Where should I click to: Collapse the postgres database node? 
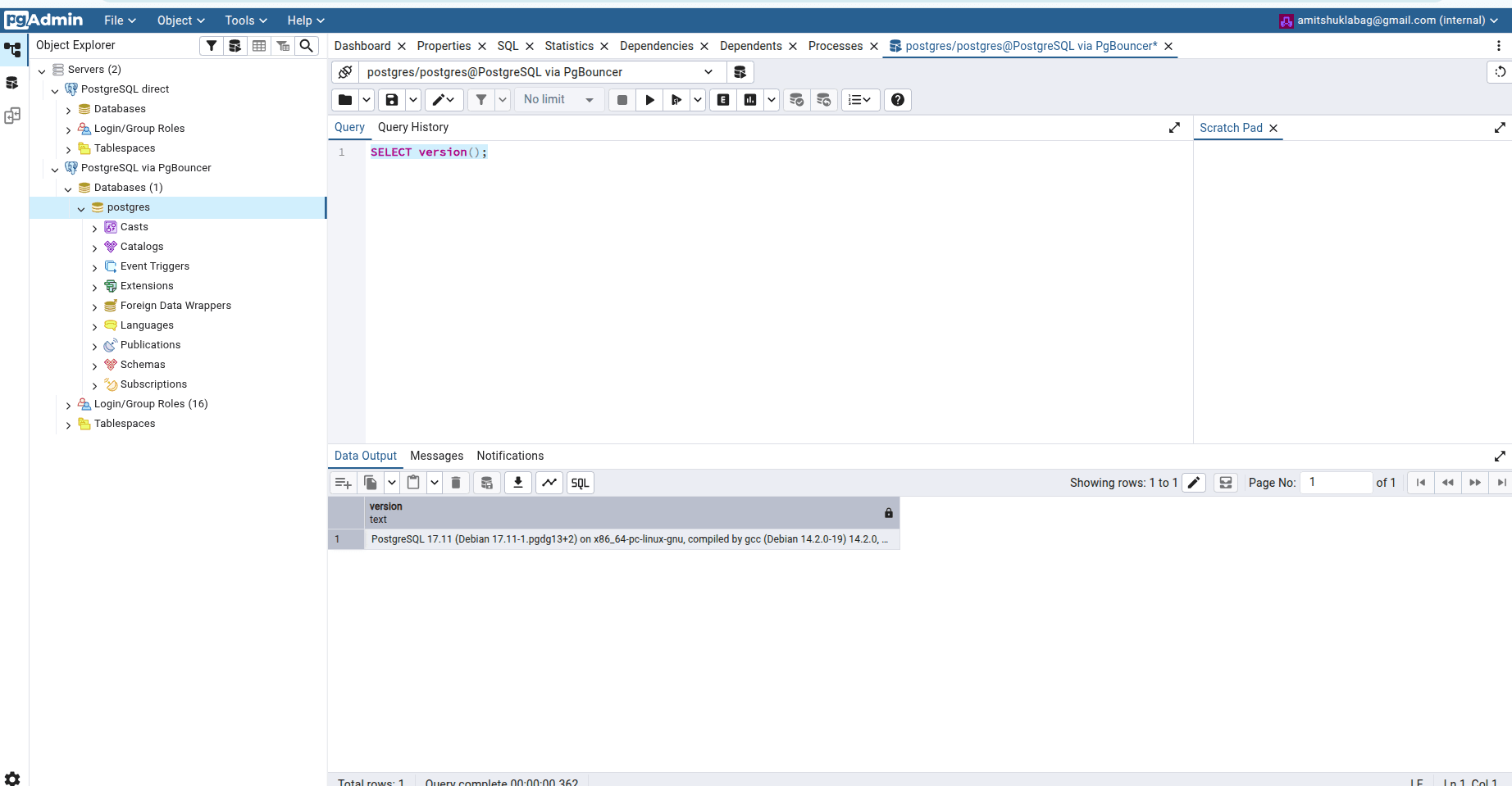pyautogui.click(x=81, y=208)
